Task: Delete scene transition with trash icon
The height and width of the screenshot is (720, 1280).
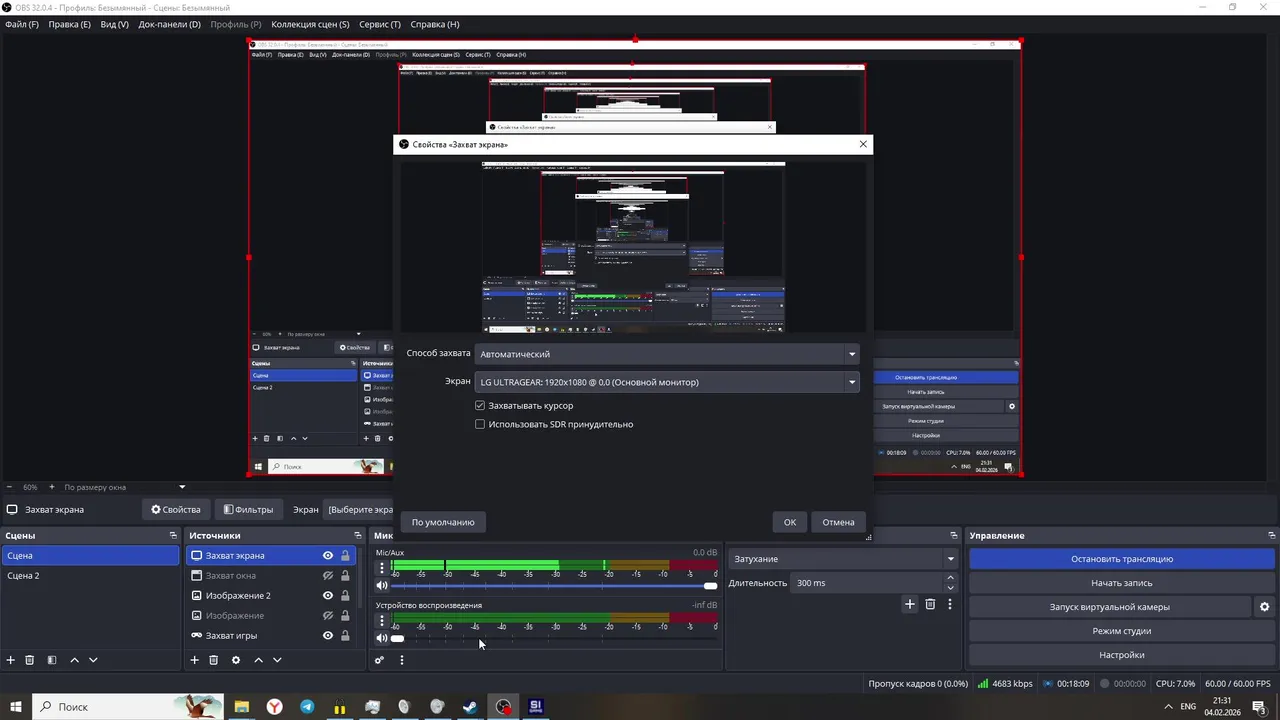Action: click(930, 604)
